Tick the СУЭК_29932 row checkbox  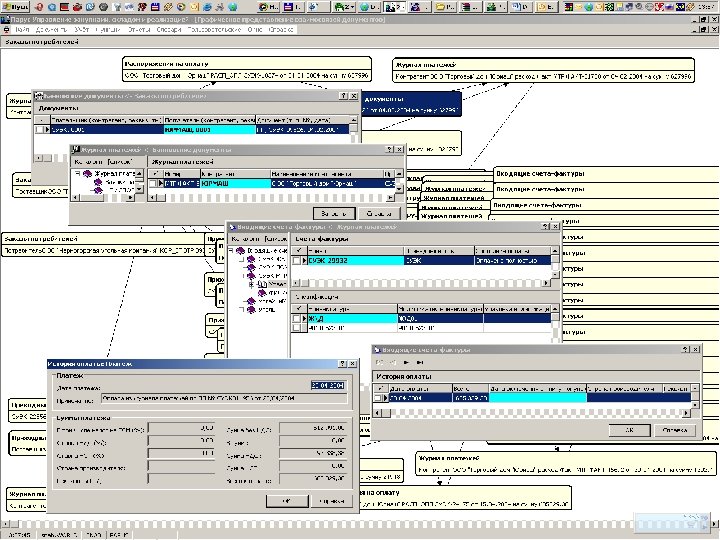click(296, 260)
